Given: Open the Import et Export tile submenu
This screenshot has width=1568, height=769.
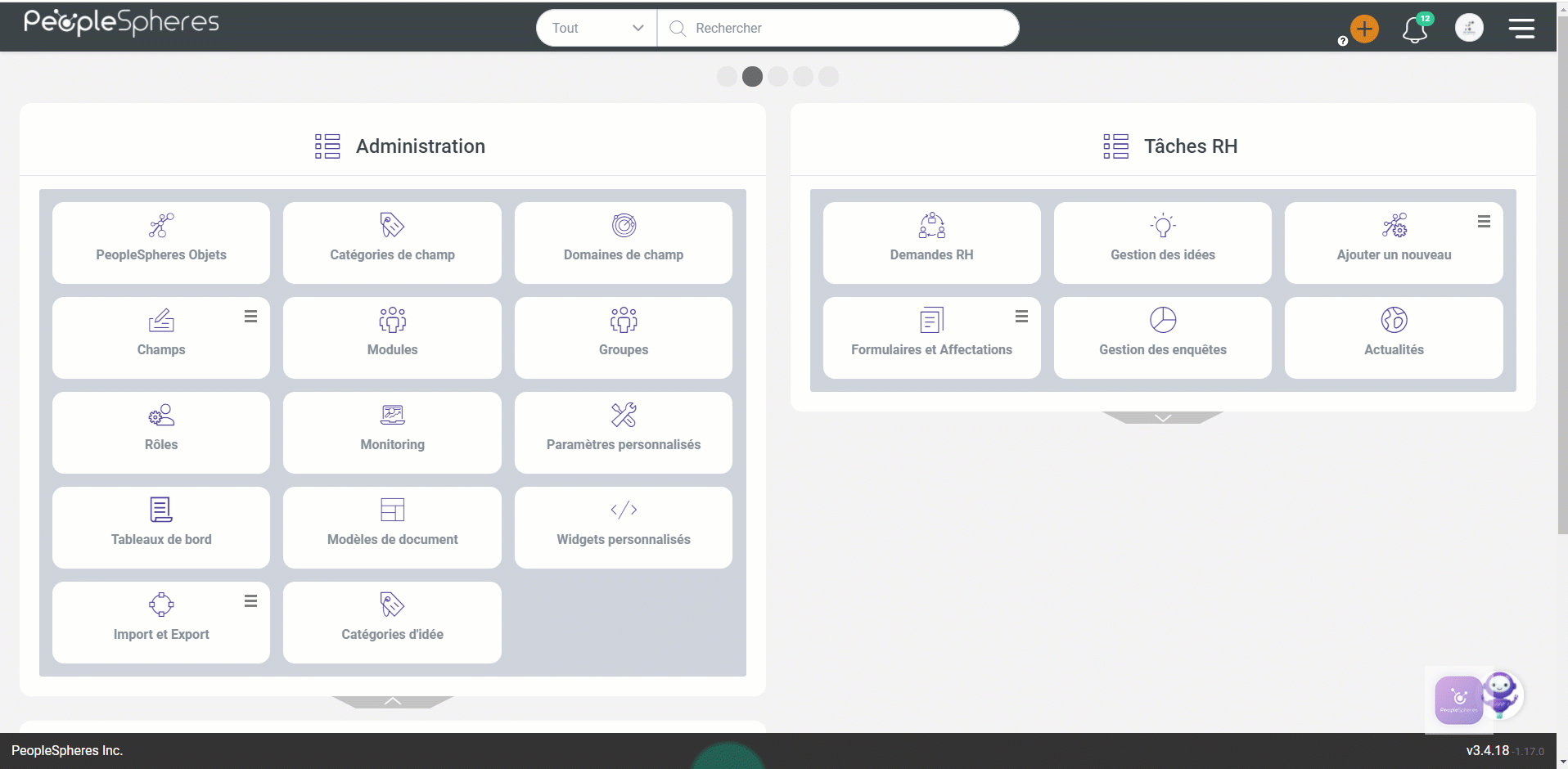Looking at the screenshot, I should click(x=250, y=601).
